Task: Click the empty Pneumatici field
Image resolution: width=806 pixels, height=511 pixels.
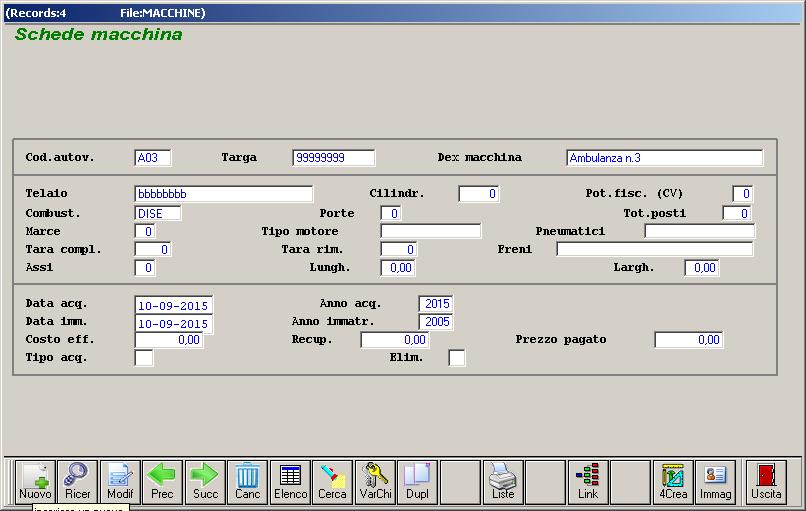Action: point(700,231)
